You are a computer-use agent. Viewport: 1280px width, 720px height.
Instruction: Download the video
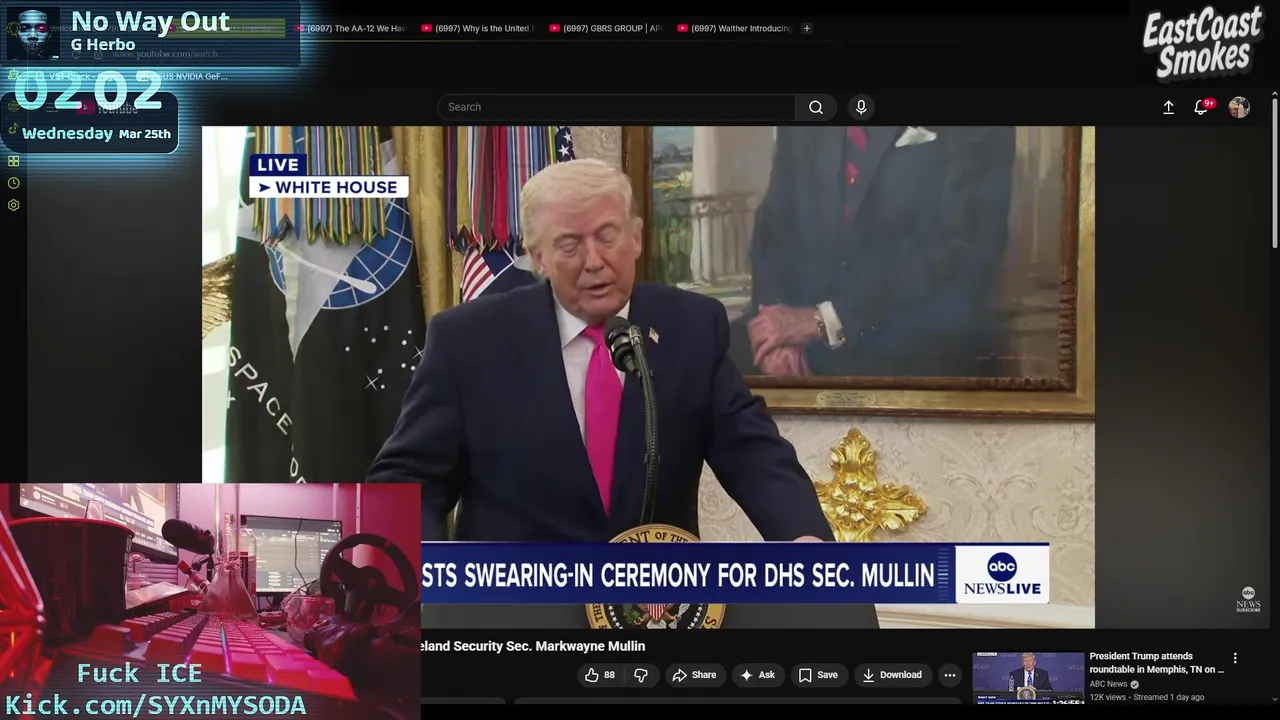coord(892,675)
